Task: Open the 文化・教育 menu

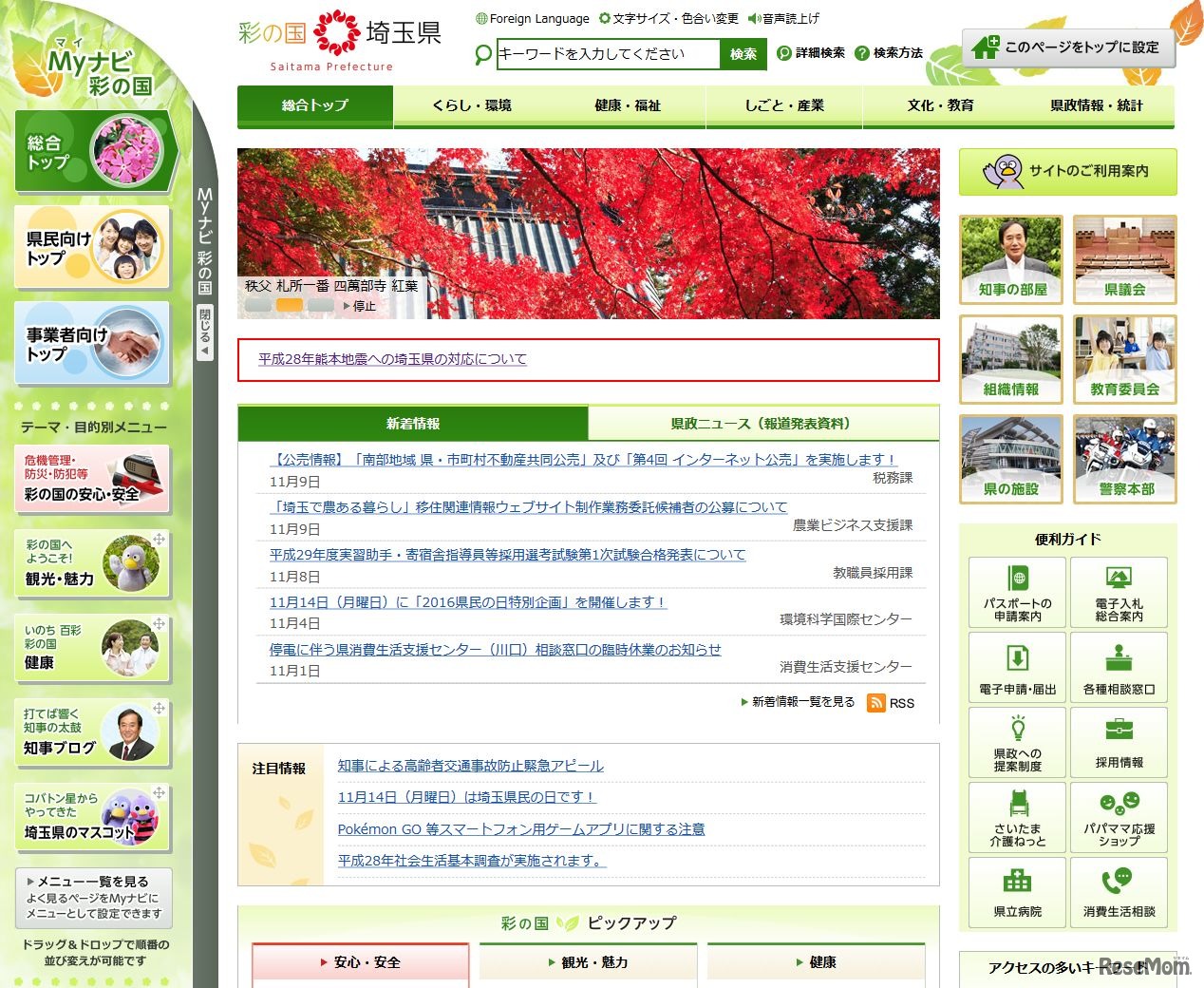Action: click(941, 105)
